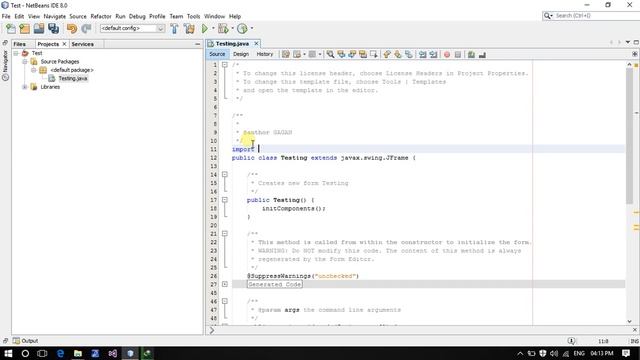The height and width of the screenshot is (360, 640).
Task: Click the Shift Line Right icon
Action: (x=433, y=54)
